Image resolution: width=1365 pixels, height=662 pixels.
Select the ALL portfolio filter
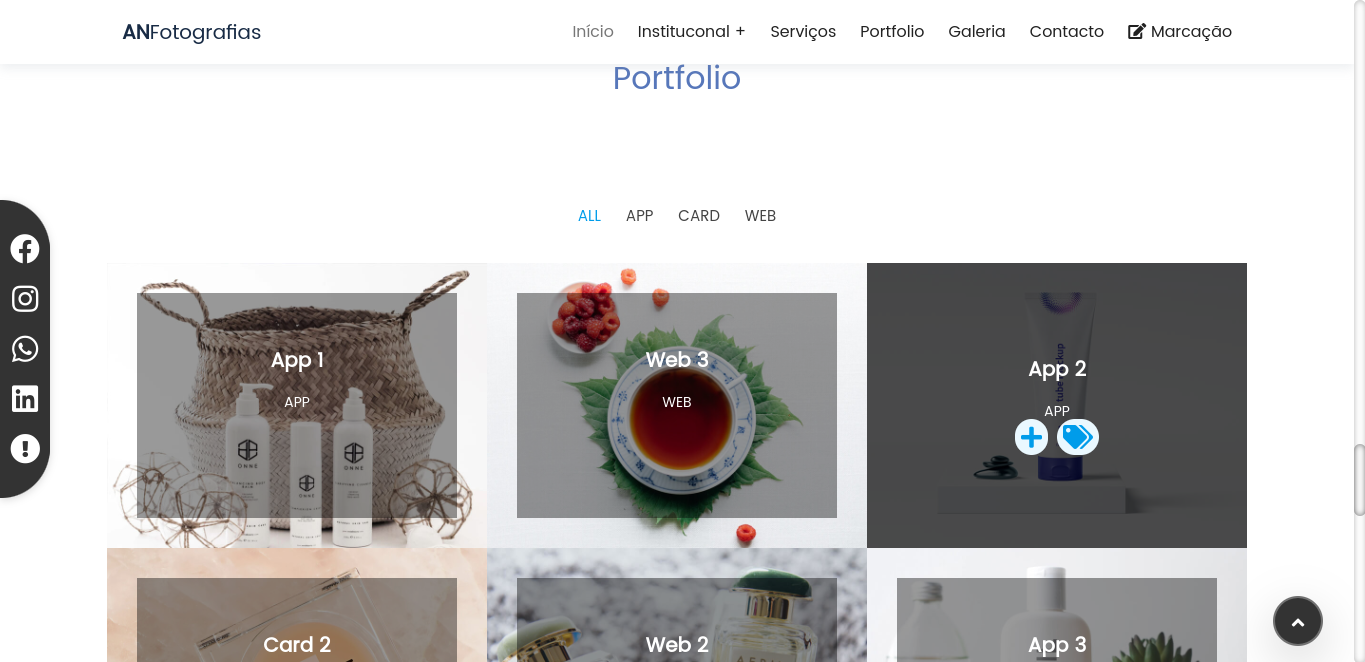click(589, 216)
